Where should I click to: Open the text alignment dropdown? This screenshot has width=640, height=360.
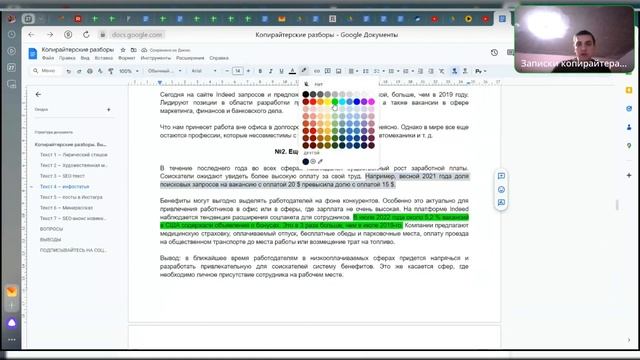coord(352,71)
